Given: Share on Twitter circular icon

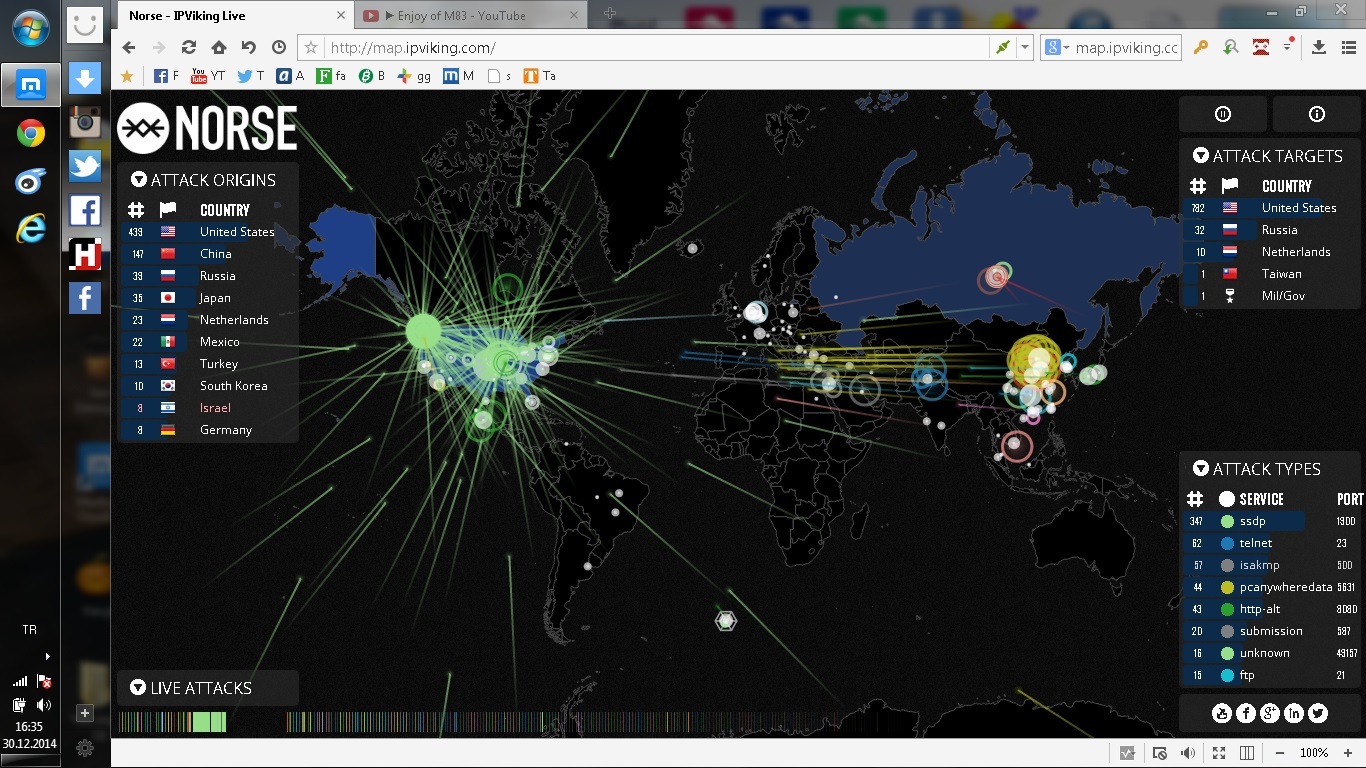Looking at the screenshot, I should tap(1318, 713).
